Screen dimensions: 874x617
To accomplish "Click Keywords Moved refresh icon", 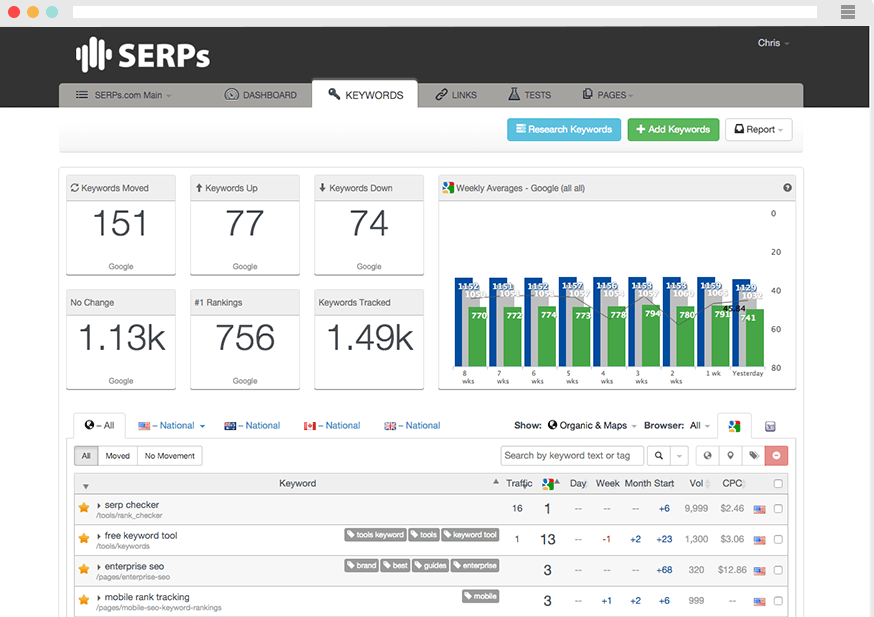I will click(x=75, y=188).
